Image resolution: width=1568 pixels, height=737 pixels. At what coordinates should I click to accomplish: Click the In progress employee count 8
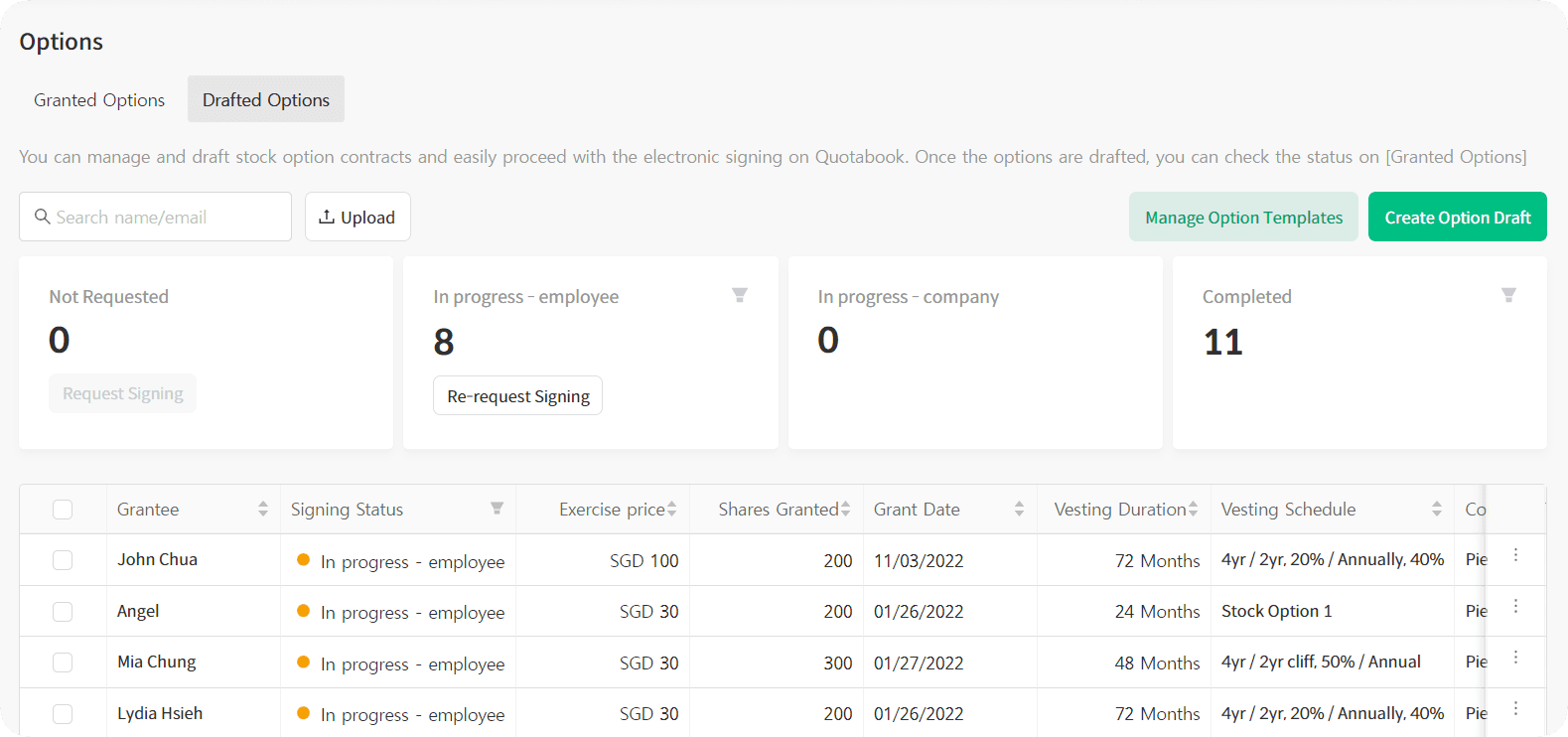[444, 342]
